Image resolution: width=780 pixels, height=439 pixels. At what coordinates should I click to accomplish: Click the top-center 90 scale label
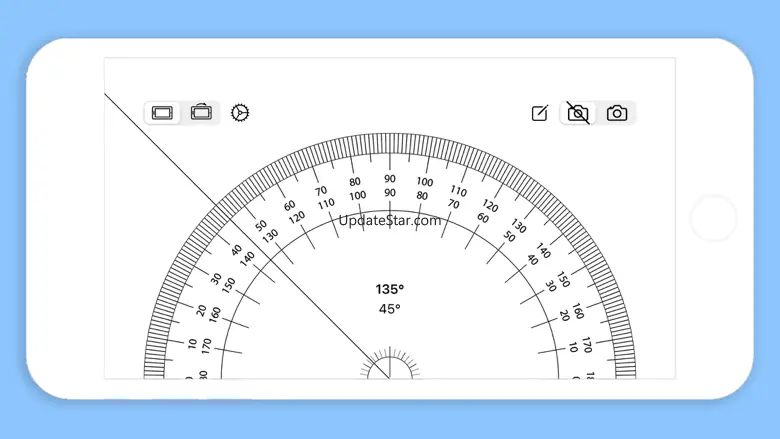click(x=390, y=178)
